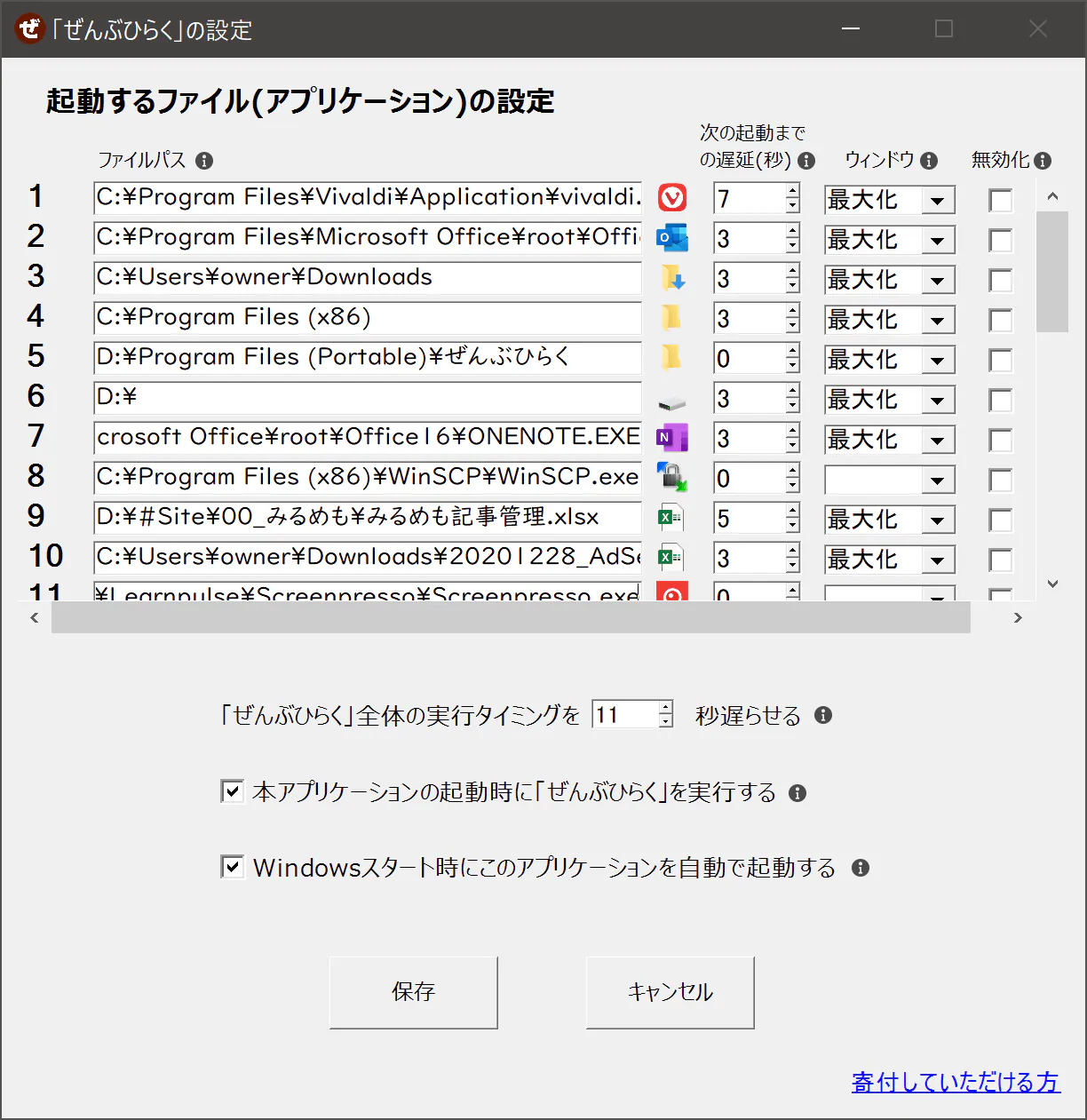Tick 無効化 checkbox for Downloads row
The width and height of the screenshot is (1087, 1120).
coord(1001,280)
